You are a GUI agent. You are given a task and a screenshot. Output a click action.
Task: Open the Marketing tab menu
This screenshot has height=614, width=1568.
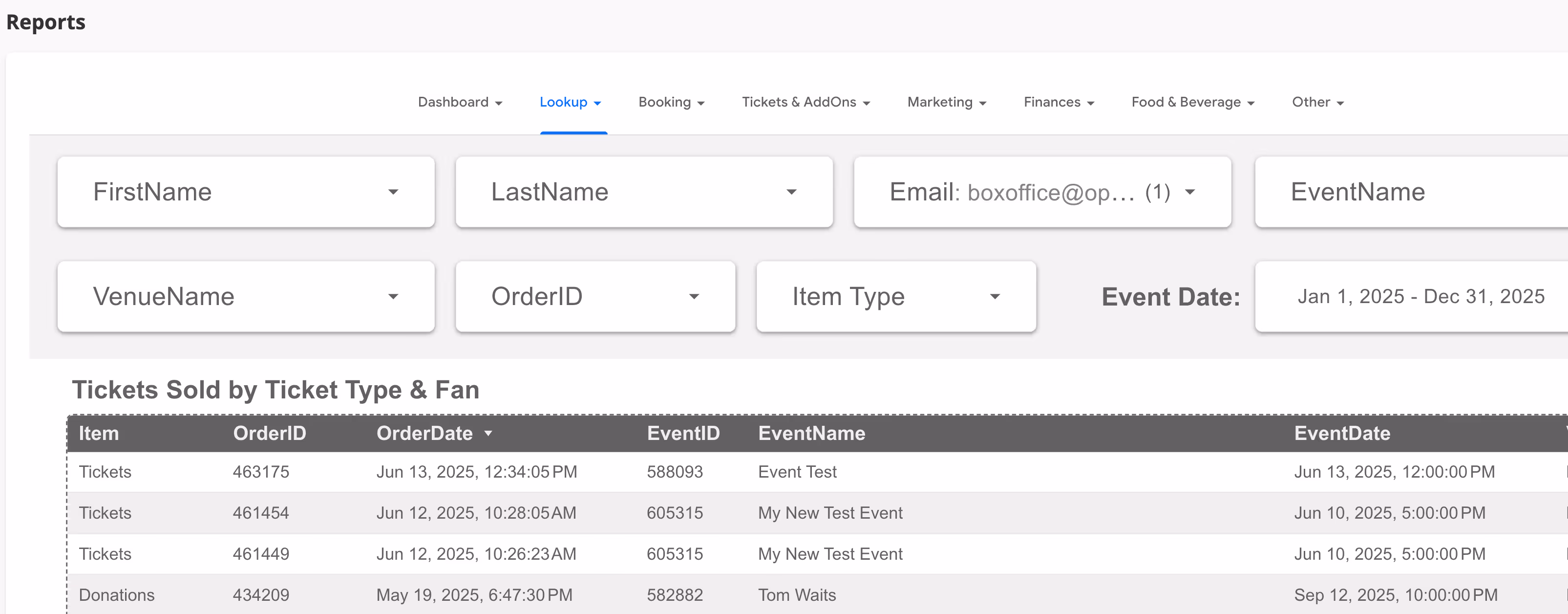946,102
